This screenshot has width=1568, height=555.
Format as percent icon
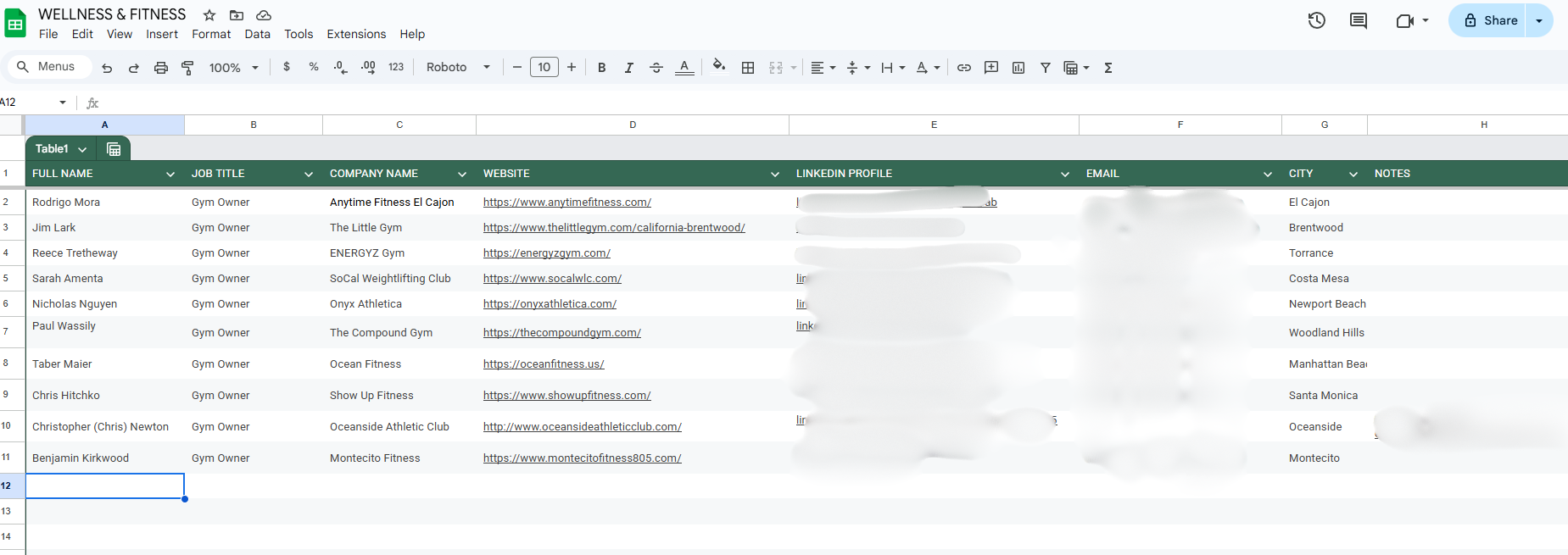(314, 67)
